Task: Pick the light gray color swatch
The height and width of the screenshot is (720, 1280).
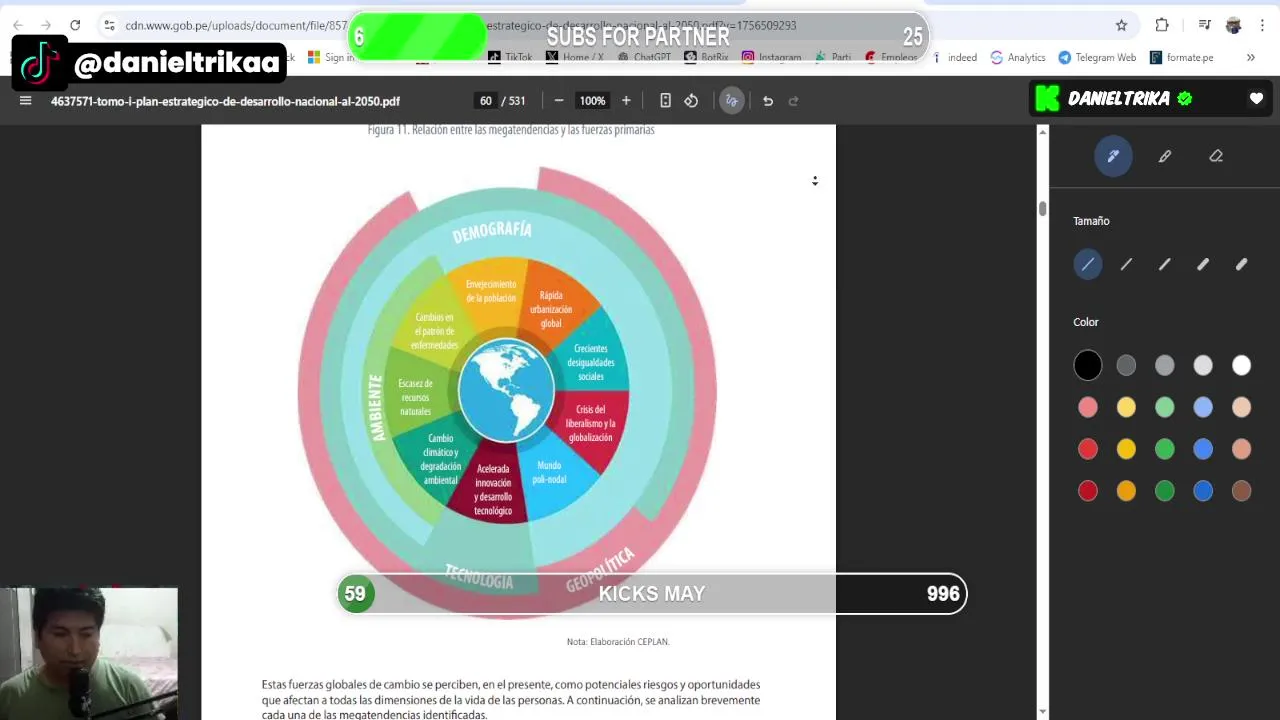Action: (1203, 366)
